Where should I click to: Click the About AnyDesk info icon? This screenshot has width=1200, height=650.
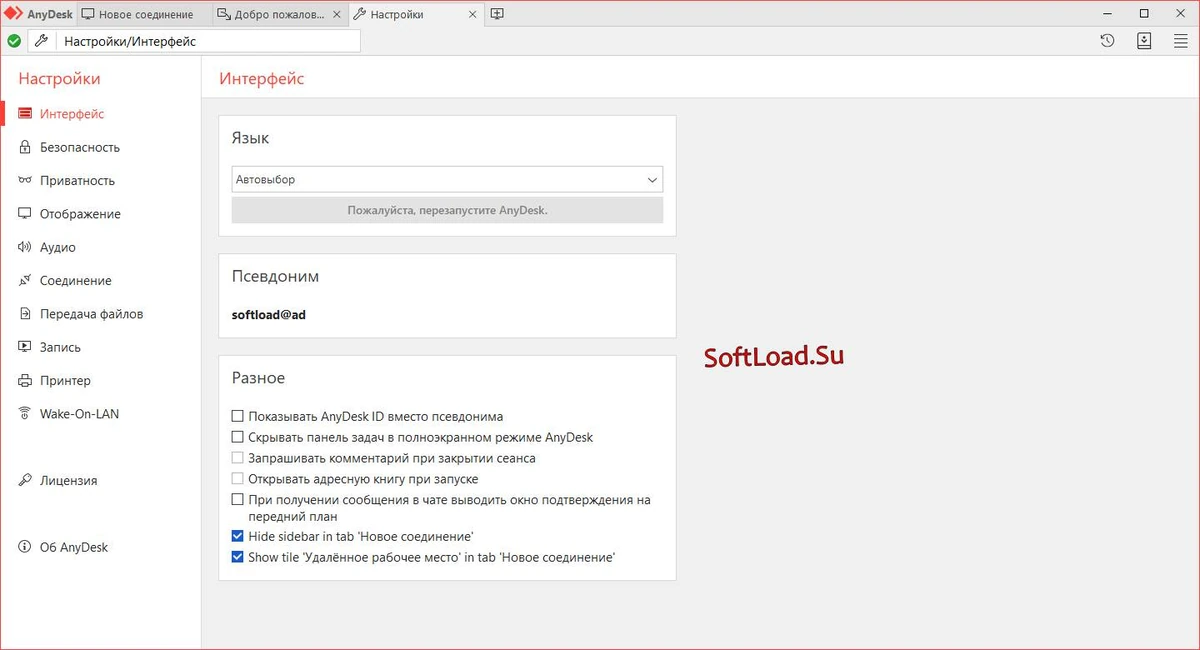25,547
